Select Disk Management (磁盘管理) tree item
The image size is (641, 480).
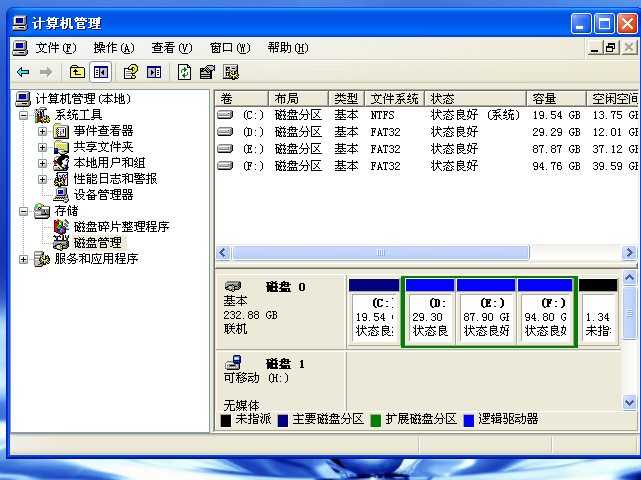click(97, 243)
